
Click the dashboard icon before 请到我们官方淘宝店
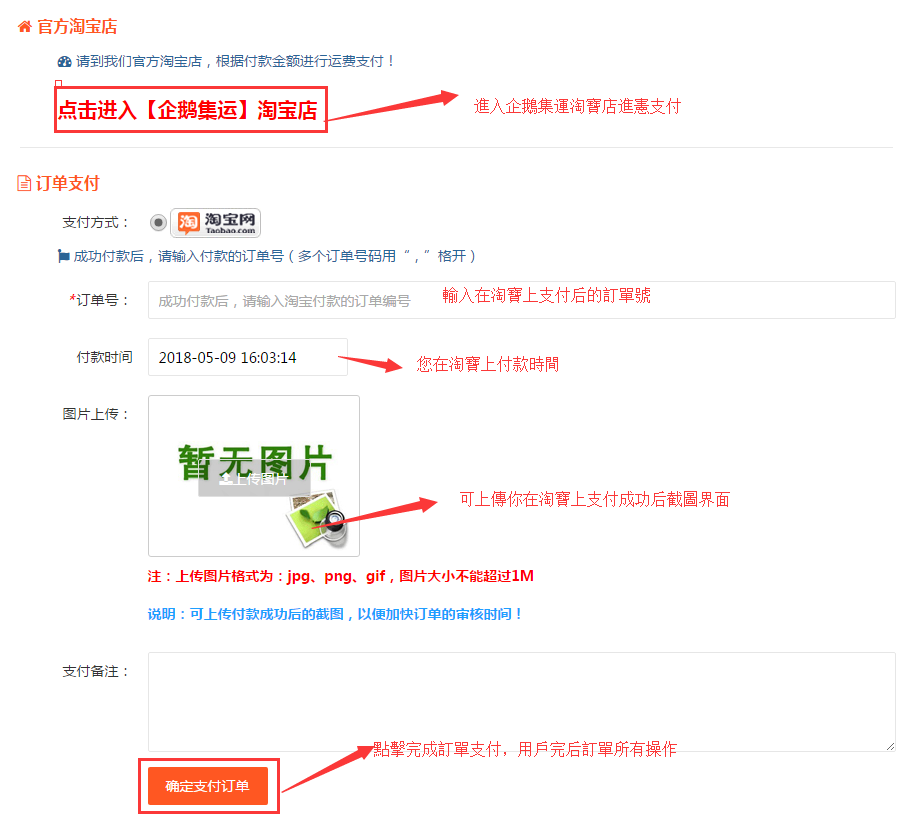click(x=64, y=62)
